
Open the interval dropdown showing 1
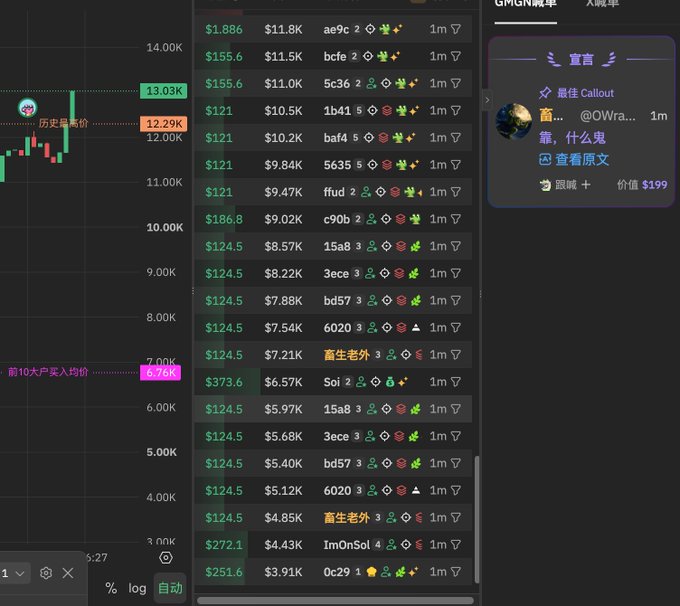13,573
